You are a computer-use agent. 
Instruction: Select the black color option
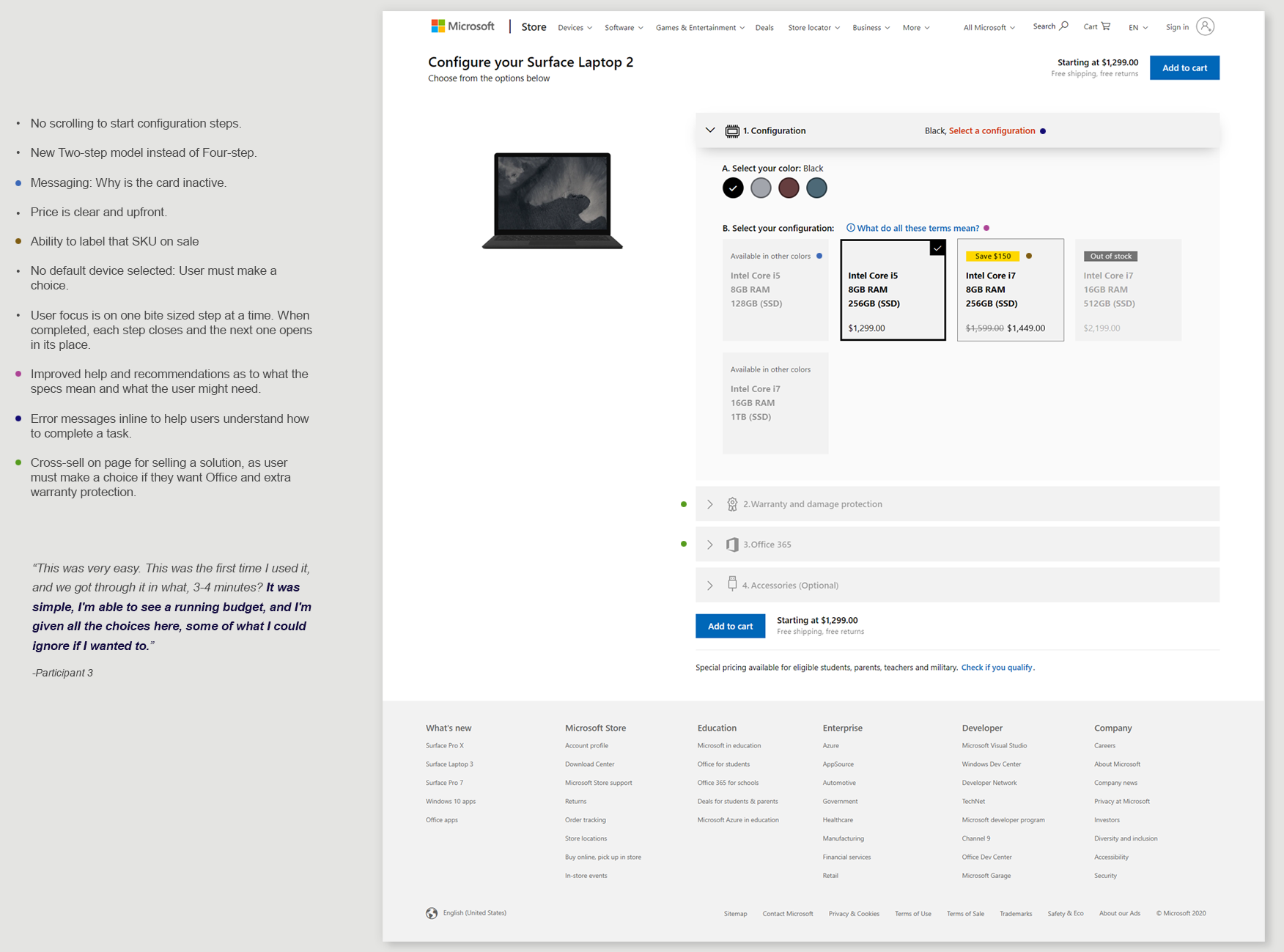point(733,188)
